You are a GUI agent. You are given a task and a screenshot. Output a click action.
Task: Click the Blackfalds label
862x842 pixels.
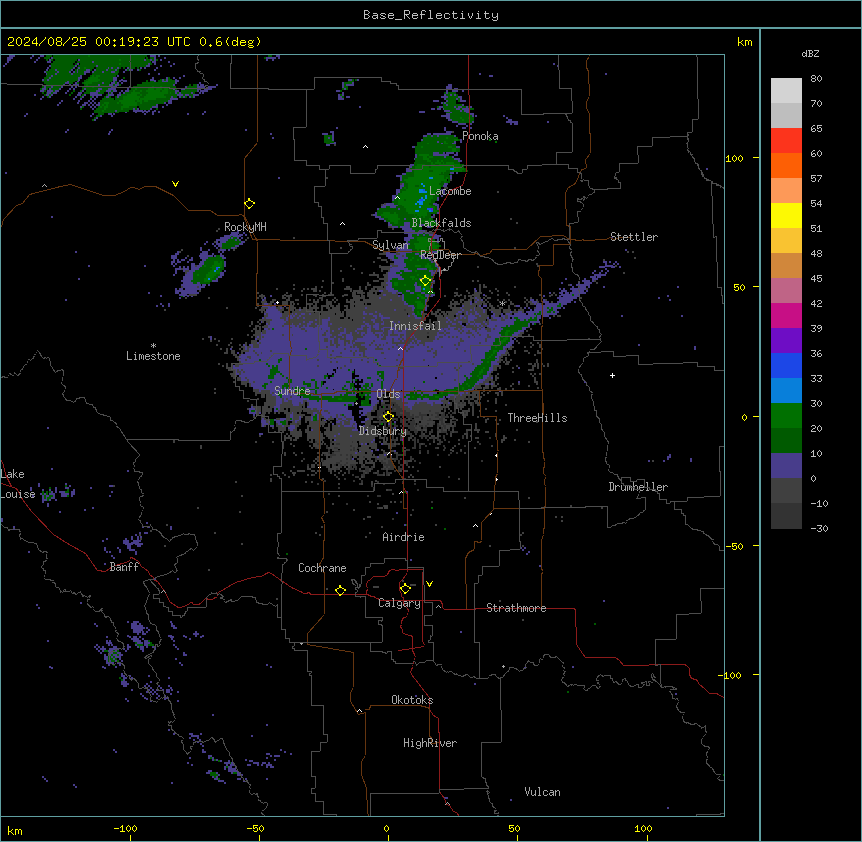(441, 223)
